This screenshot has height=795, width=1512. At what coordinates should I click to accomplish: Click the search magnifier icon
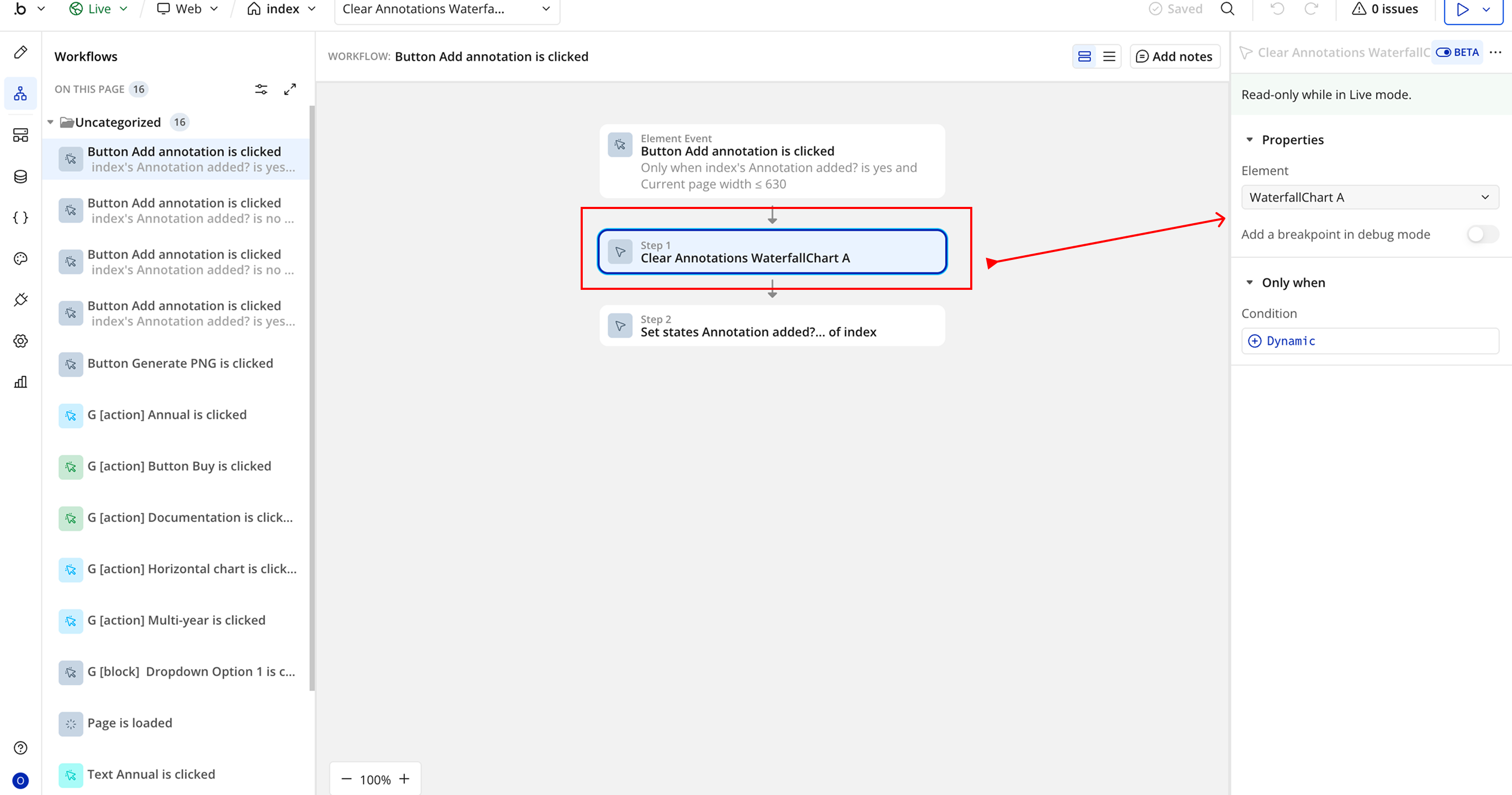point(1227,9)
